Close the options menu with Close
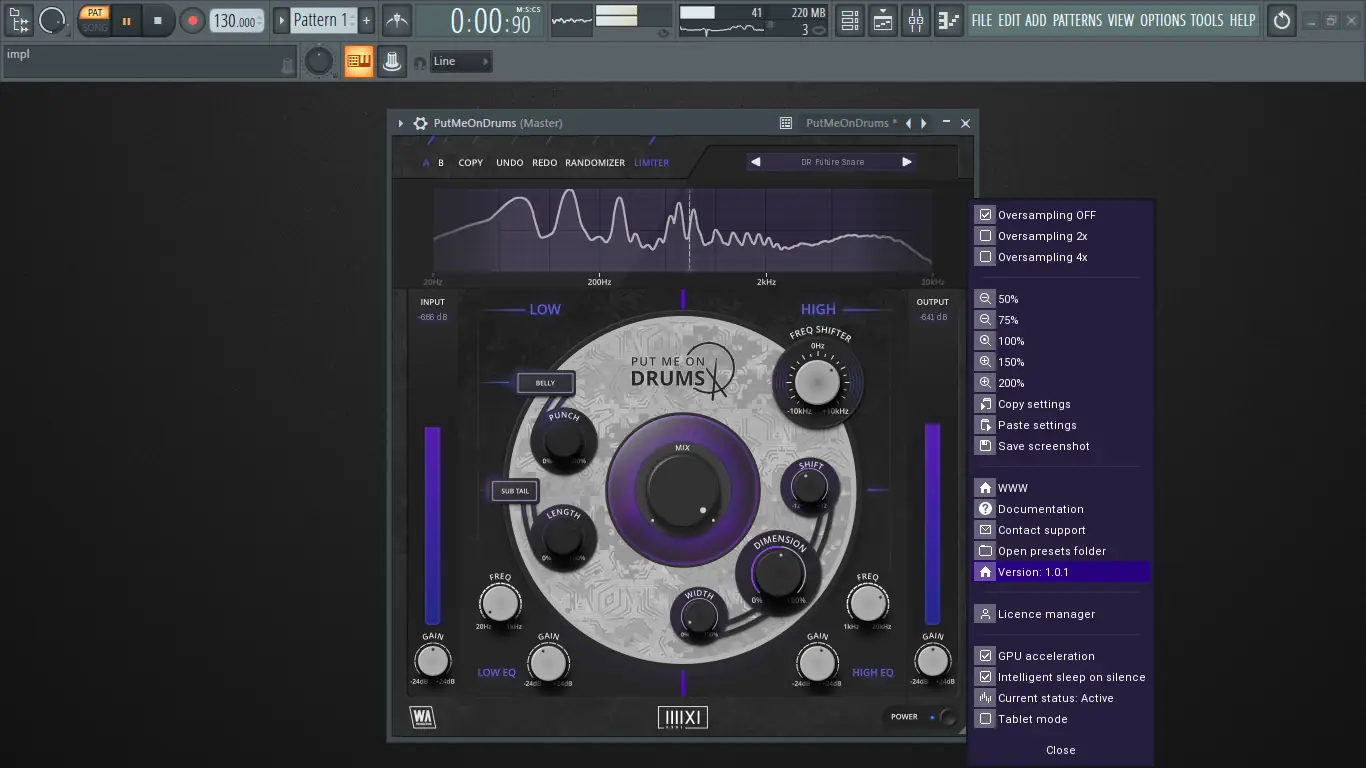 1061,750
